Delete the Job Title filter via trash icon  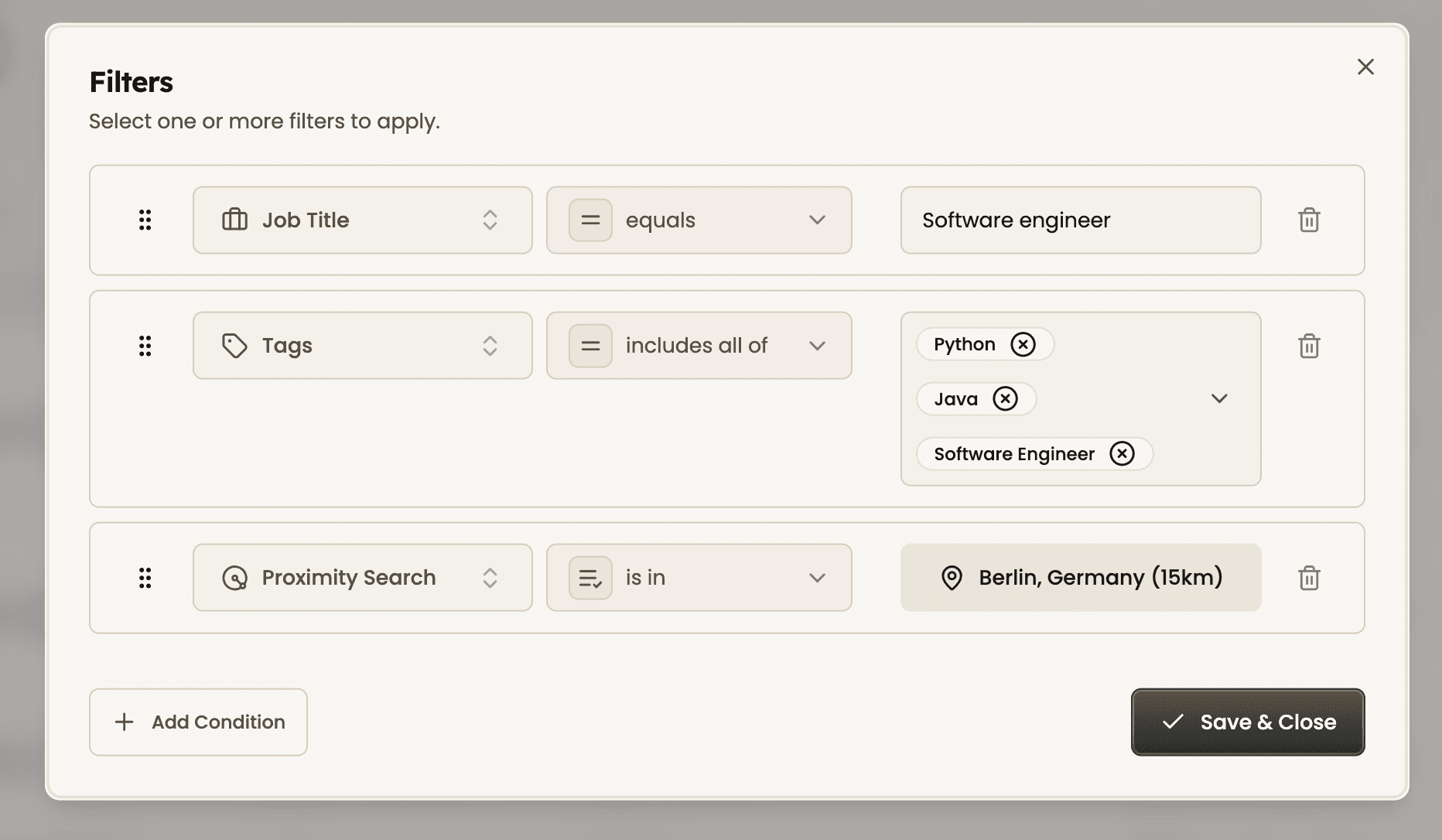pos(1309,220)
